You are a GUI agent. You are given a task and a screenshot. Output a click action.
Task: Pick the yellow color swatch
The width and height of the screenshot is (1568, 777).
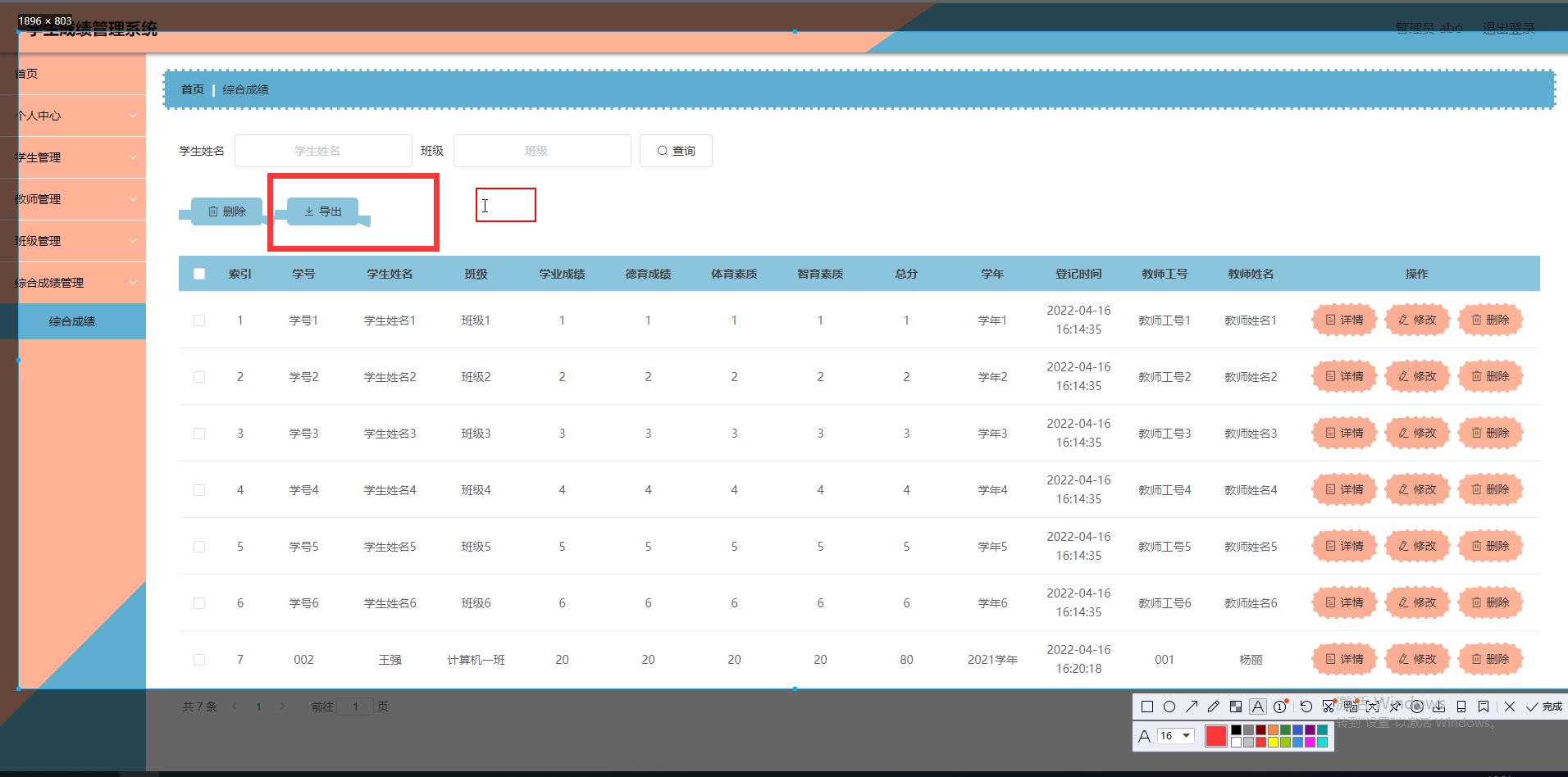pos(1273,743)
